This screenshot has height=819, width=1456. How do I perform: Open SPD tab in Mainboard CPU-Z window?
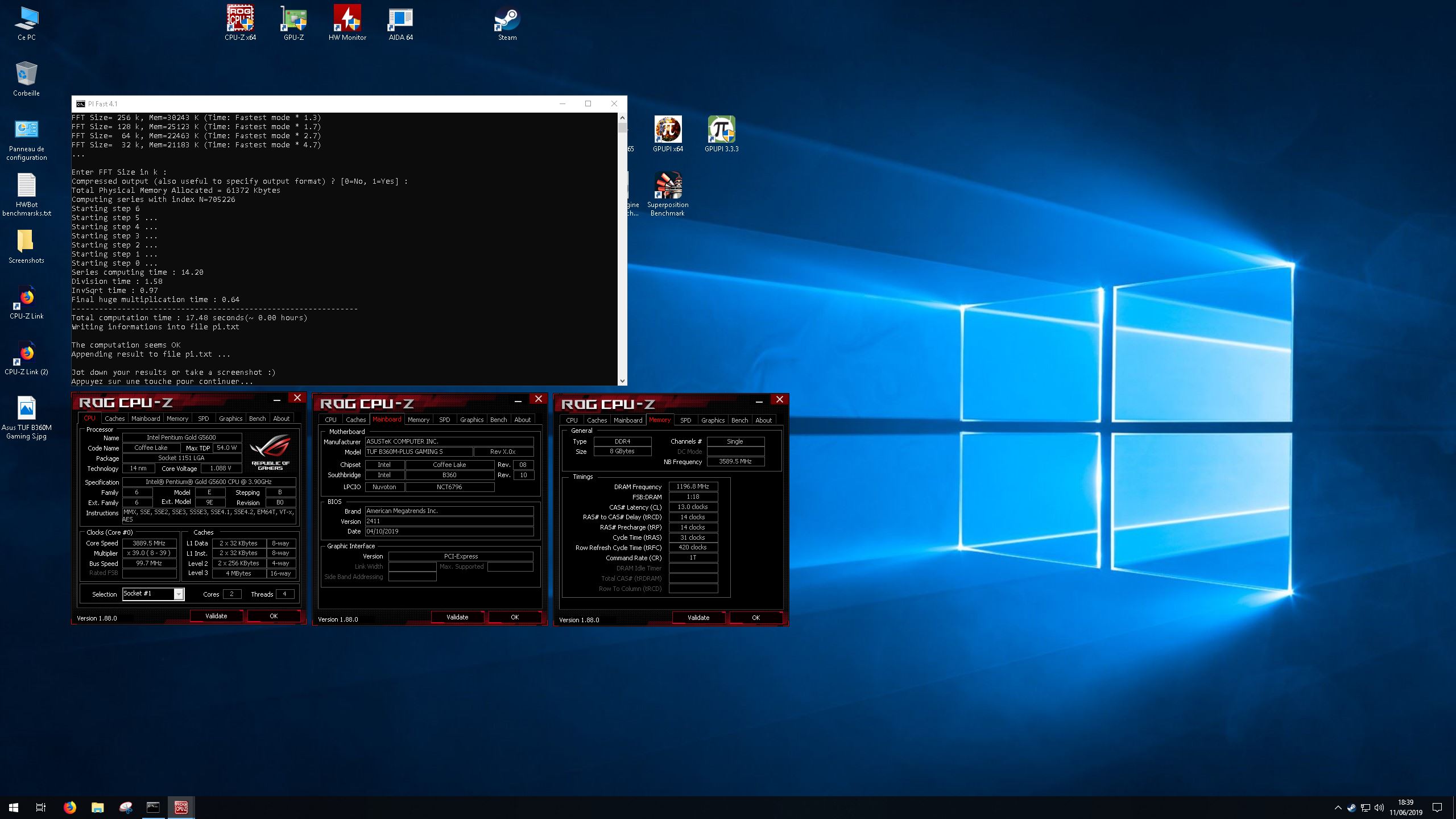point(444,419)
